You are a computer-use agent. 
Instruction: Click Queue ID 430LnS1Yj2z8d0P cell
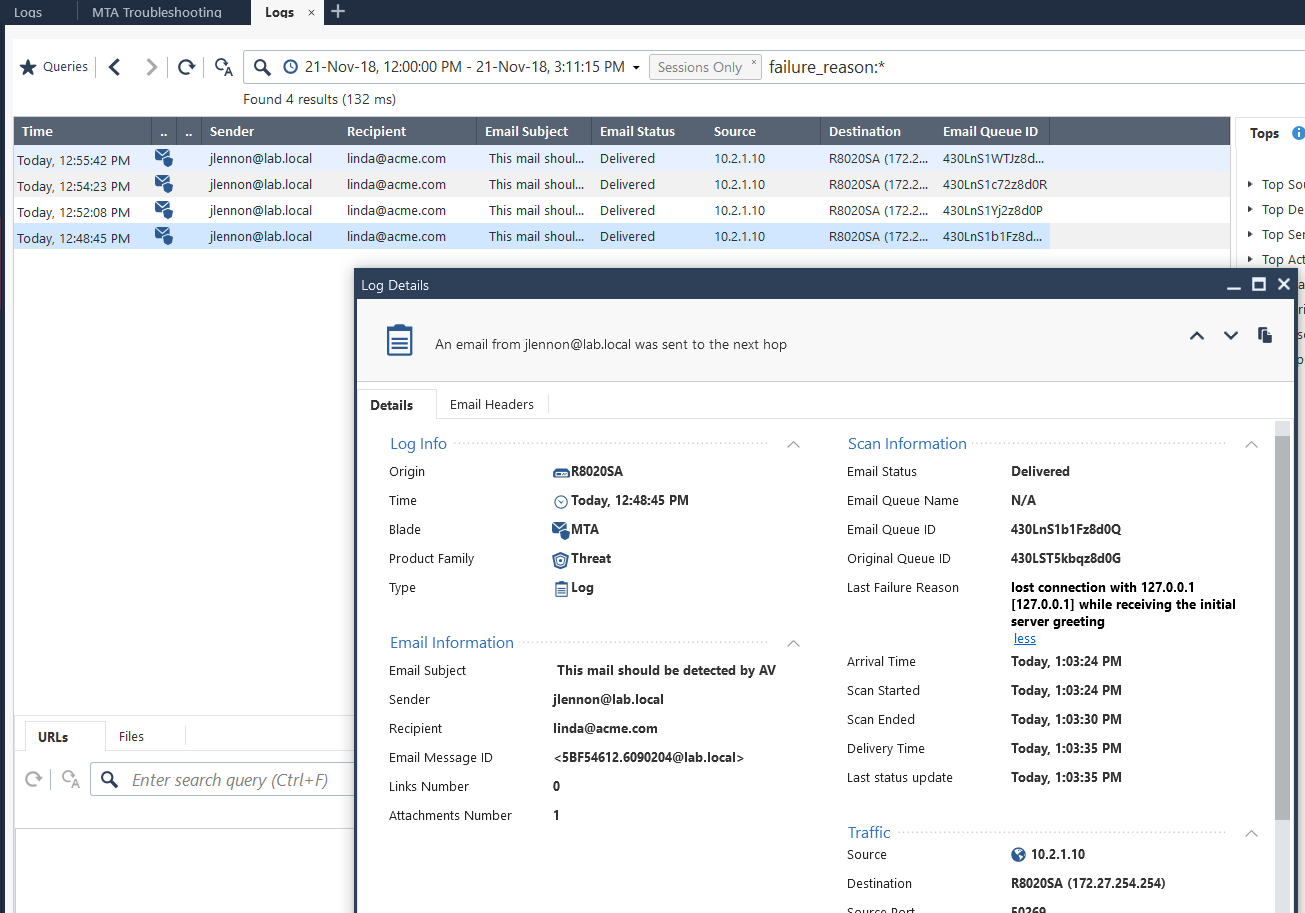point(992,210)
